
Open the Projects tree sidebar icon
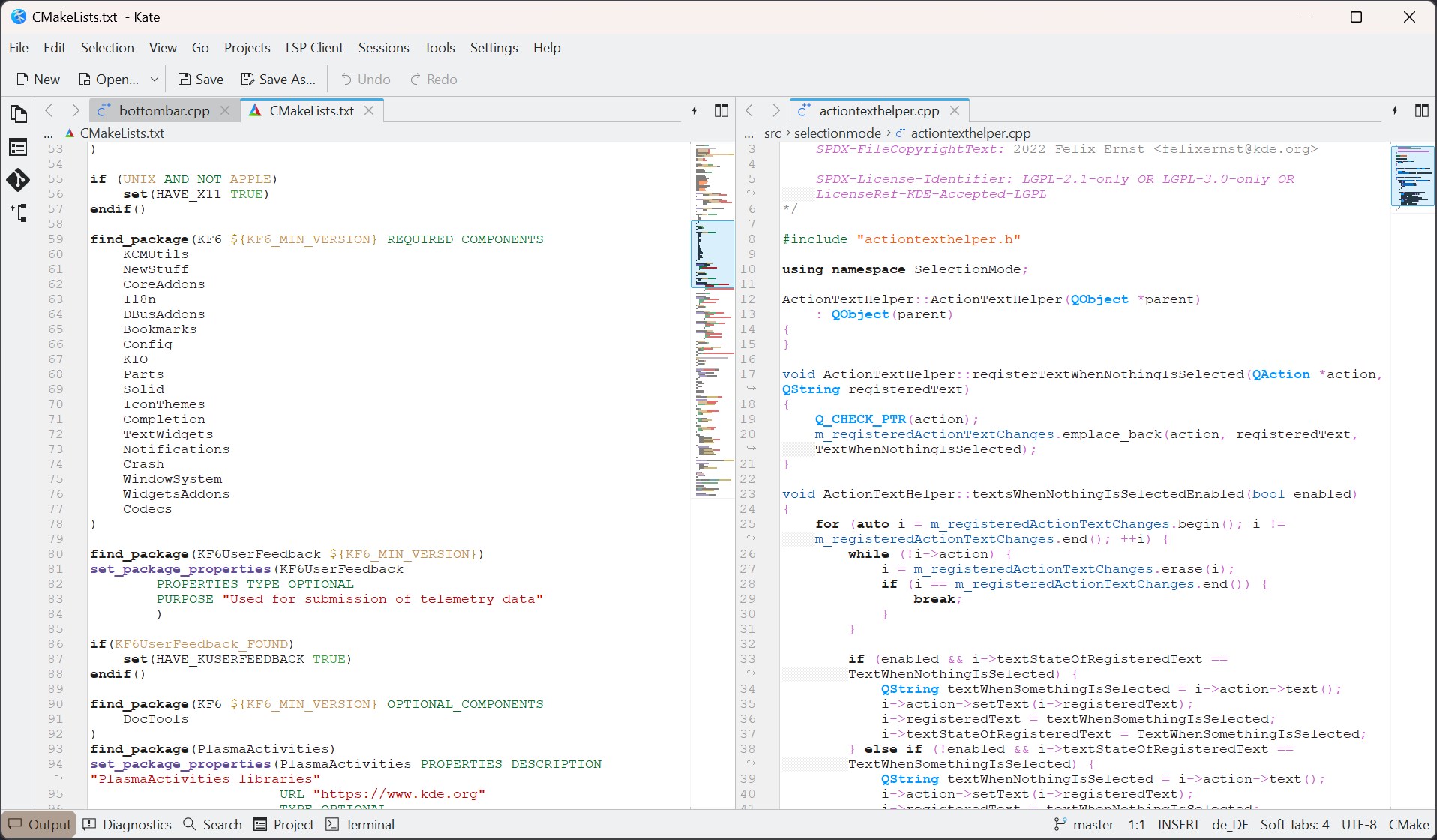[18, 213]
